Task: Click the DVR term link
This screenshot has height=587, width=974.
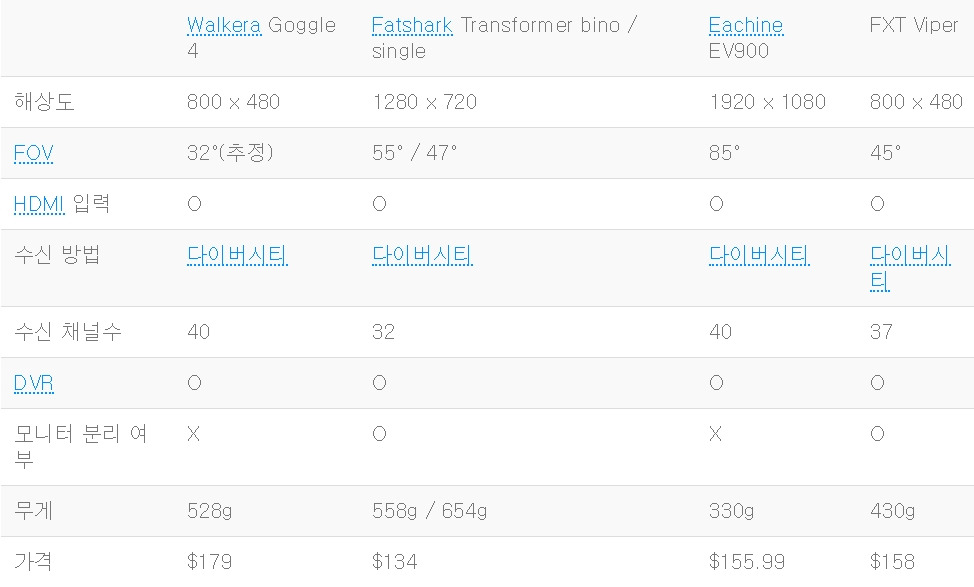Action: 33,383
